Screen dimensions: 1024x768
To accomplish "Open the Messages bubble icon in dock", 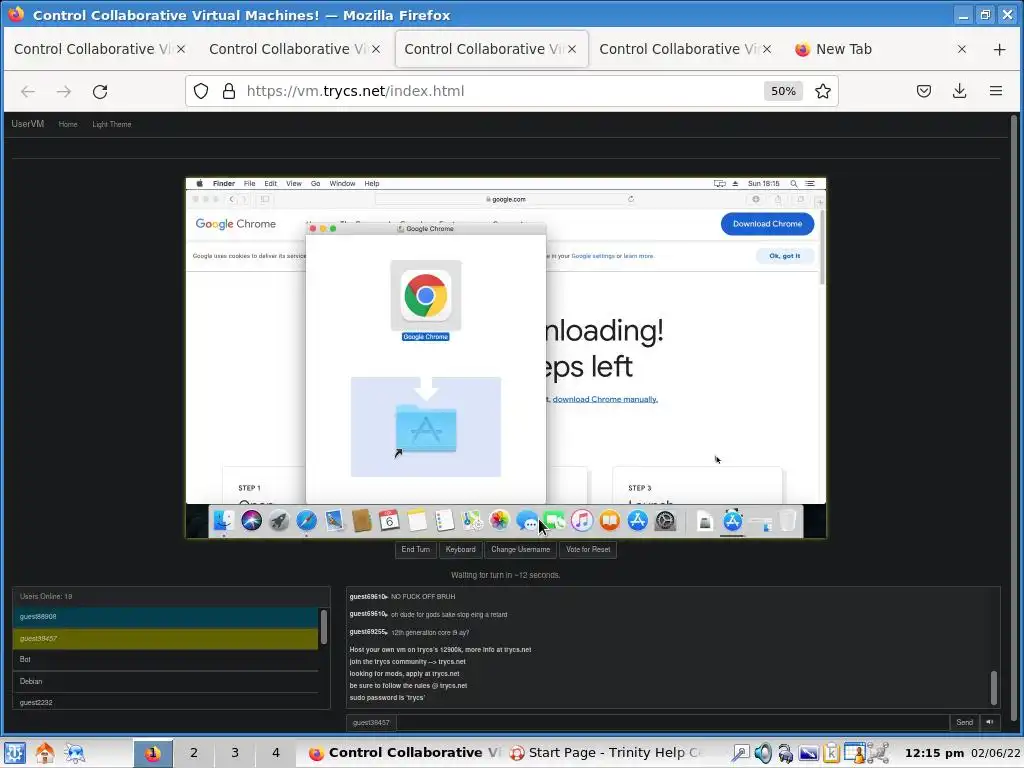I will [x=526, y=520].
